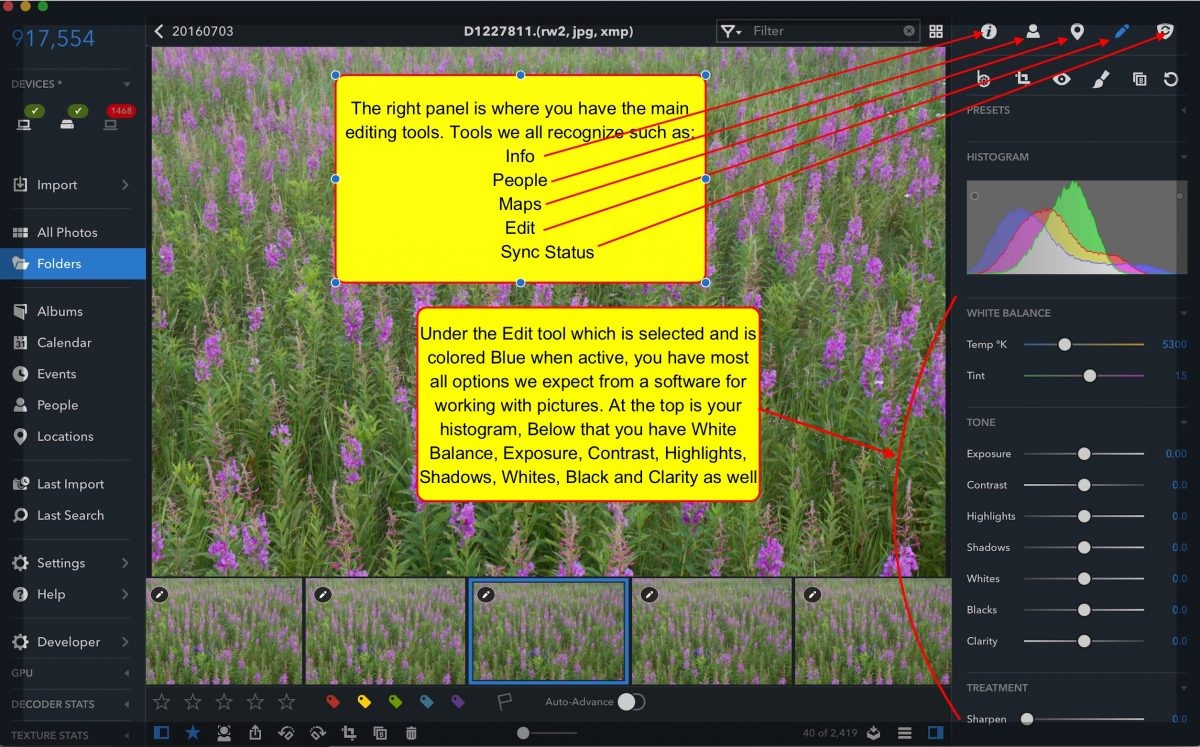
Task: Click the trash icon in the bottom toolbar
Action: pyautogui.click(x=411, y=733)
